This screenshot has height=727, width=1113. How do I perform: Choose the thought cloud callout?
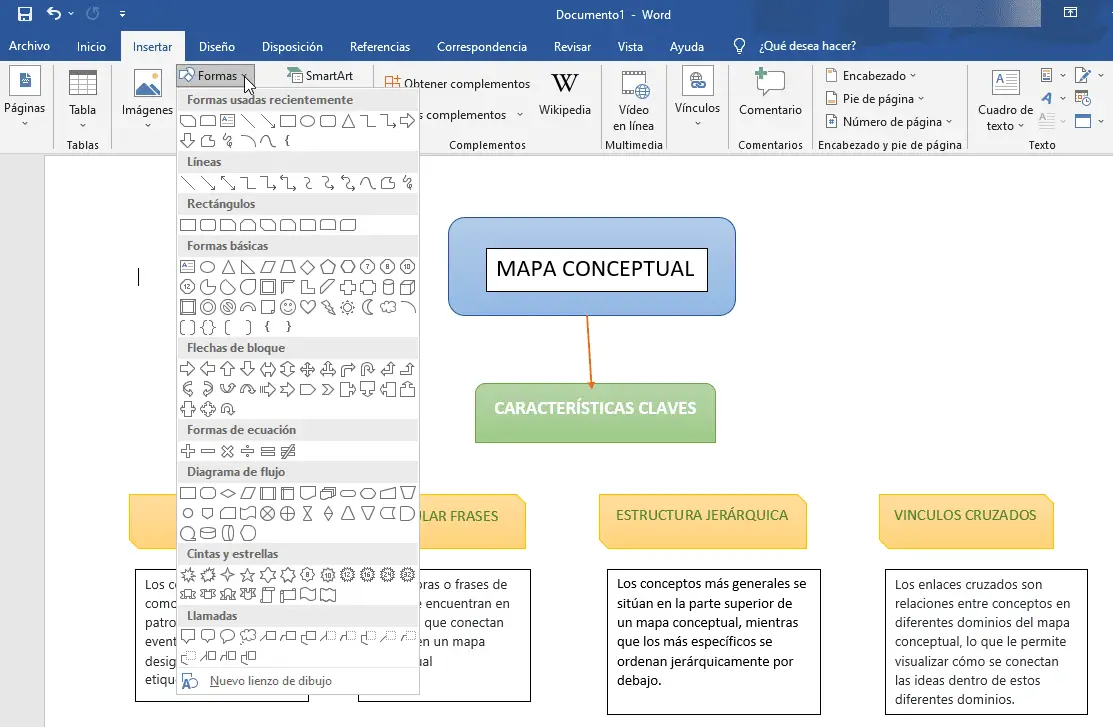click(x=248, y=636)
